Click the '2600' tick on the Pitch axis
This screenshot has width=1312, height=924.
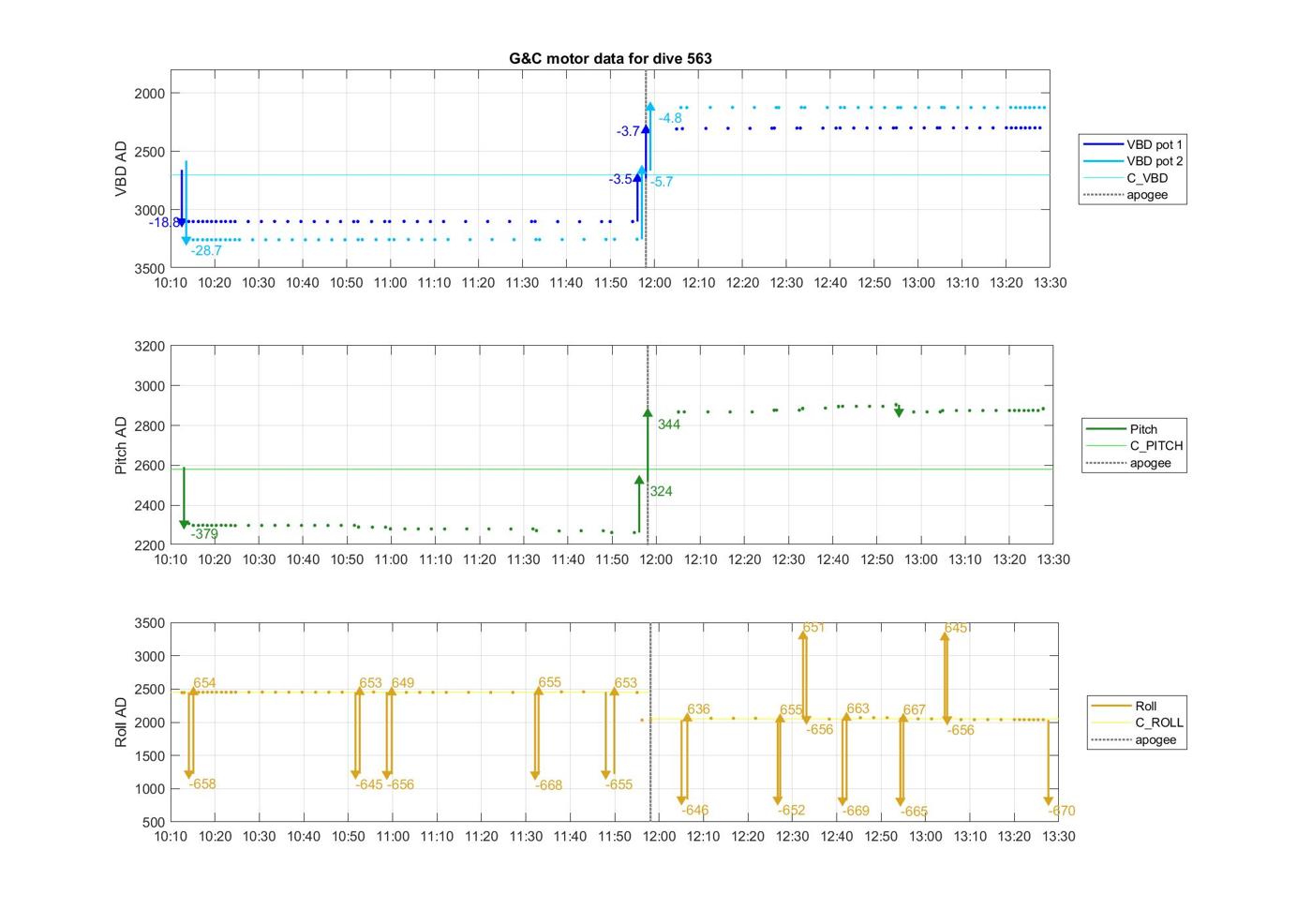[149, 466]
